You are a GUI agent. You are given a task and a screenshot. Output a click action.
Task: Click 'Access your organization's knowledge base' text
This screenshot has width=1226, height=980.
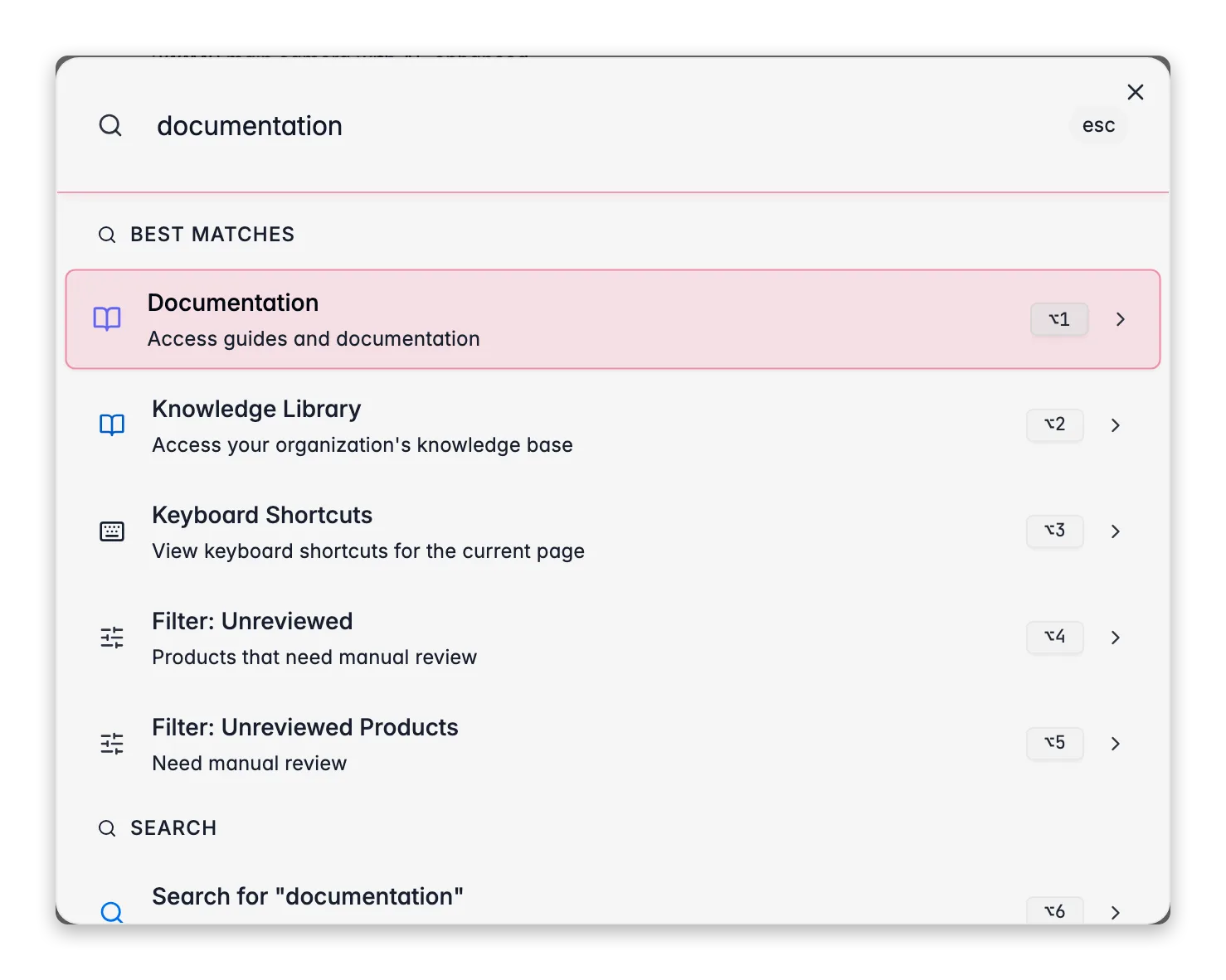click(x=362, y=445)
